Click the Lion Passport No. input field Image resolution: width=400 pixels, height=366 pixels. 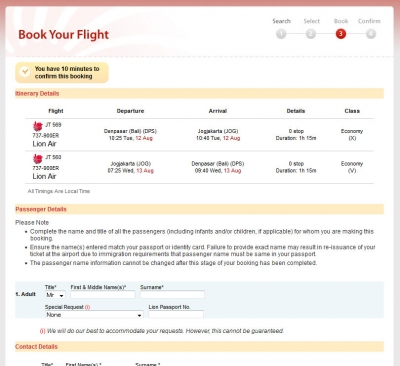(176, 314)
